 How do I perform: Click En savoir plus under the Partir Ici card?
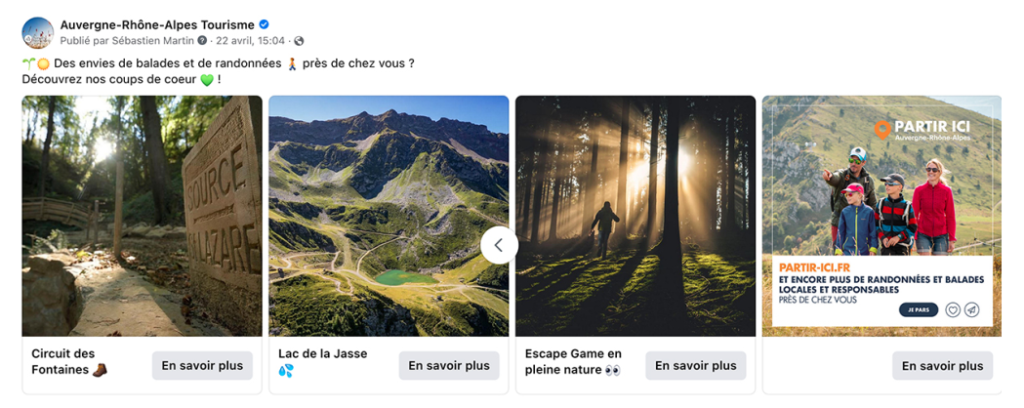tap(943, 366)
